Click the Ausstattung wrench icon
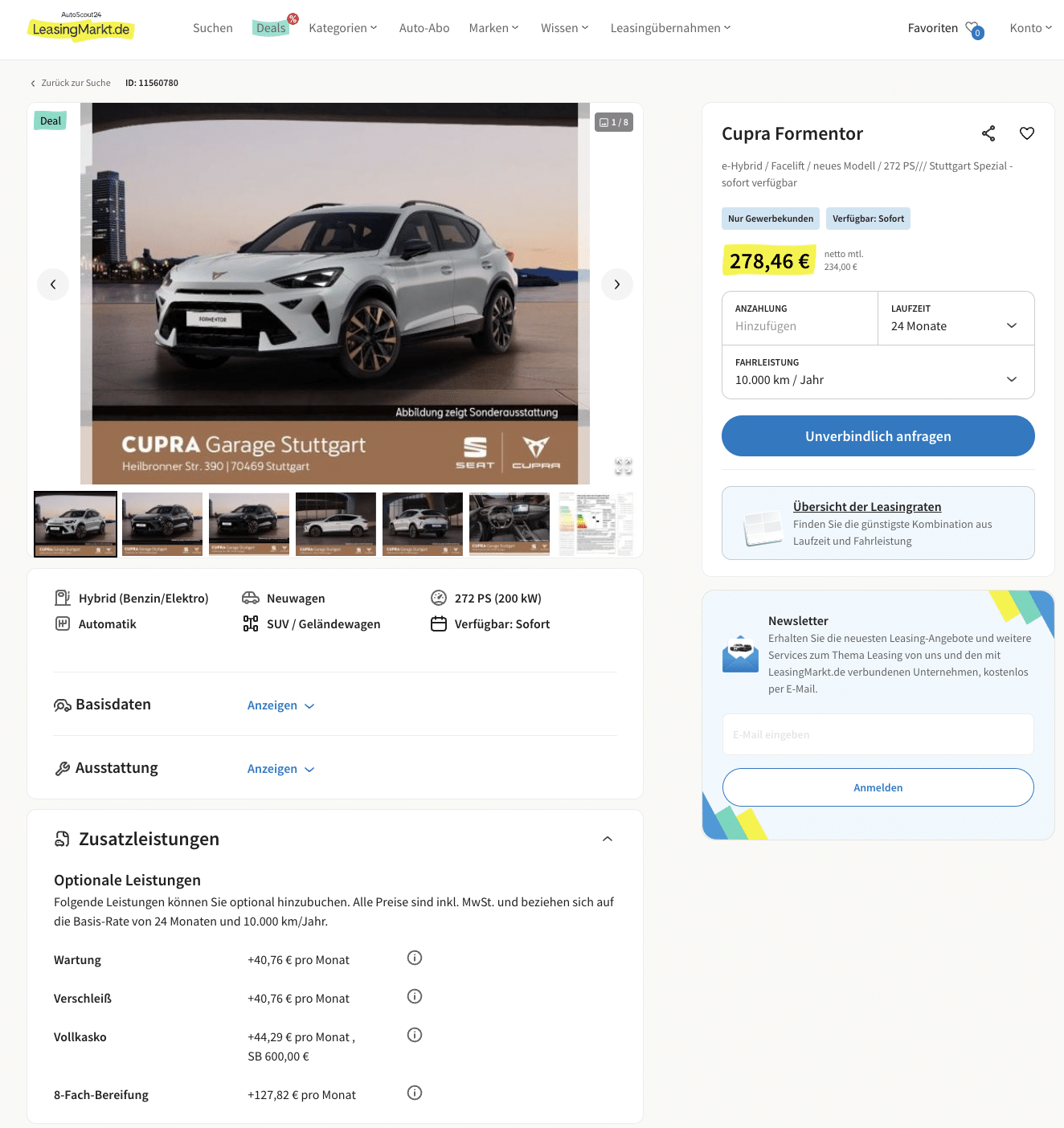Viewport: 1064px width, 1128px height. (63, 769)
